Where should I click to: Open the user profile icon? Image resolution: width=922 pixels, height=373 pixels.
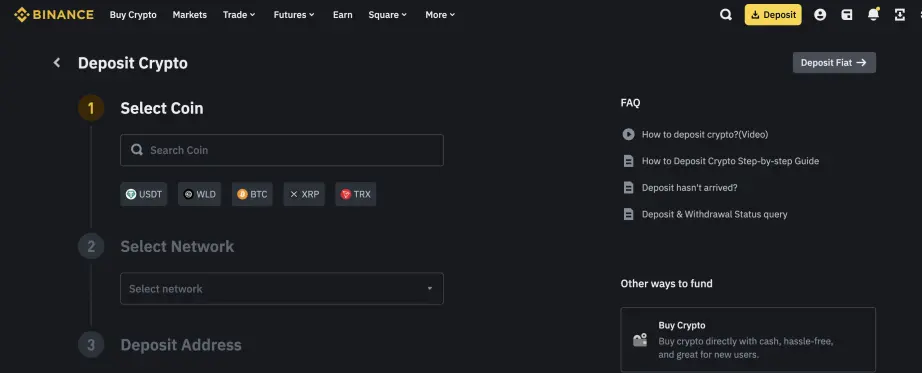tap(820, 15)
